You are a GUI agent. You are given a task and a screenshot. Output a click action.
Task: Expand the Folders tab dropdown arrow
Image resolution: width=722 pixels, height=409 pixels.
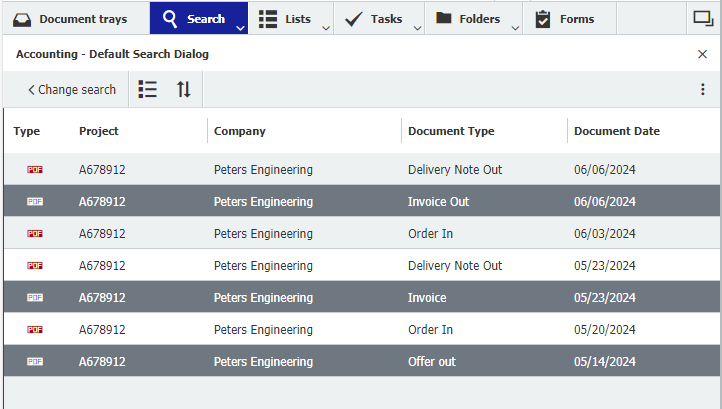515,28
